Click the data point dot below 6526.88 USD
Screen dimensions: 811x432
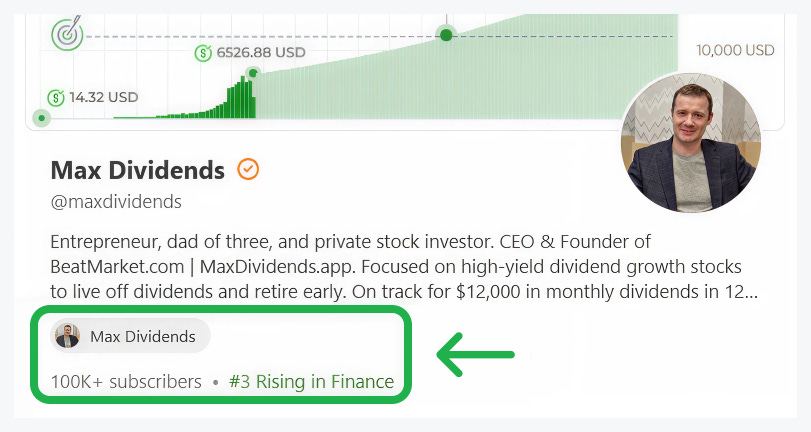point(253,73)
